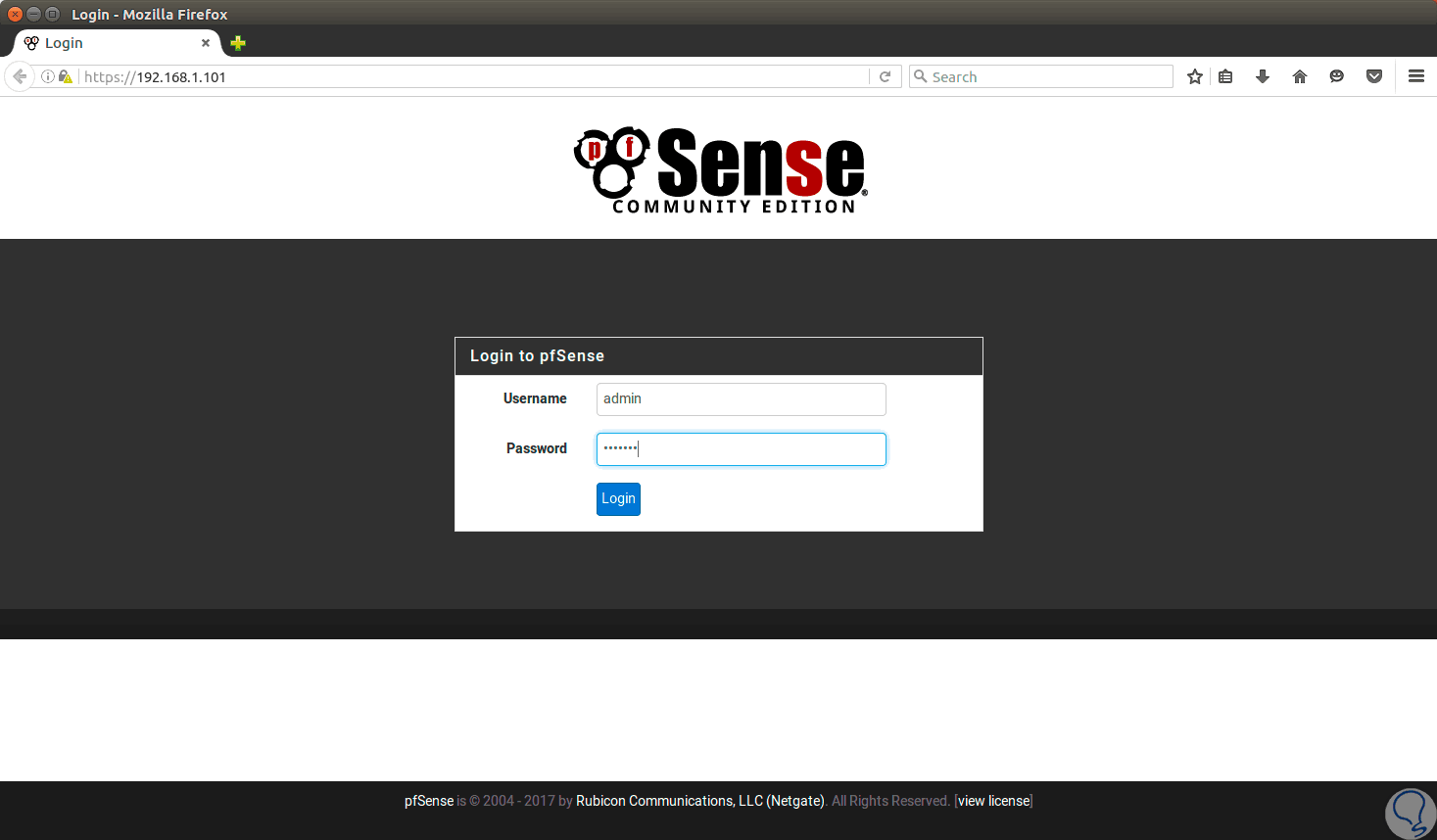Viewport: 1437px width, 840px height.
Task: Close the Login tab
Action: pos(206,43)
